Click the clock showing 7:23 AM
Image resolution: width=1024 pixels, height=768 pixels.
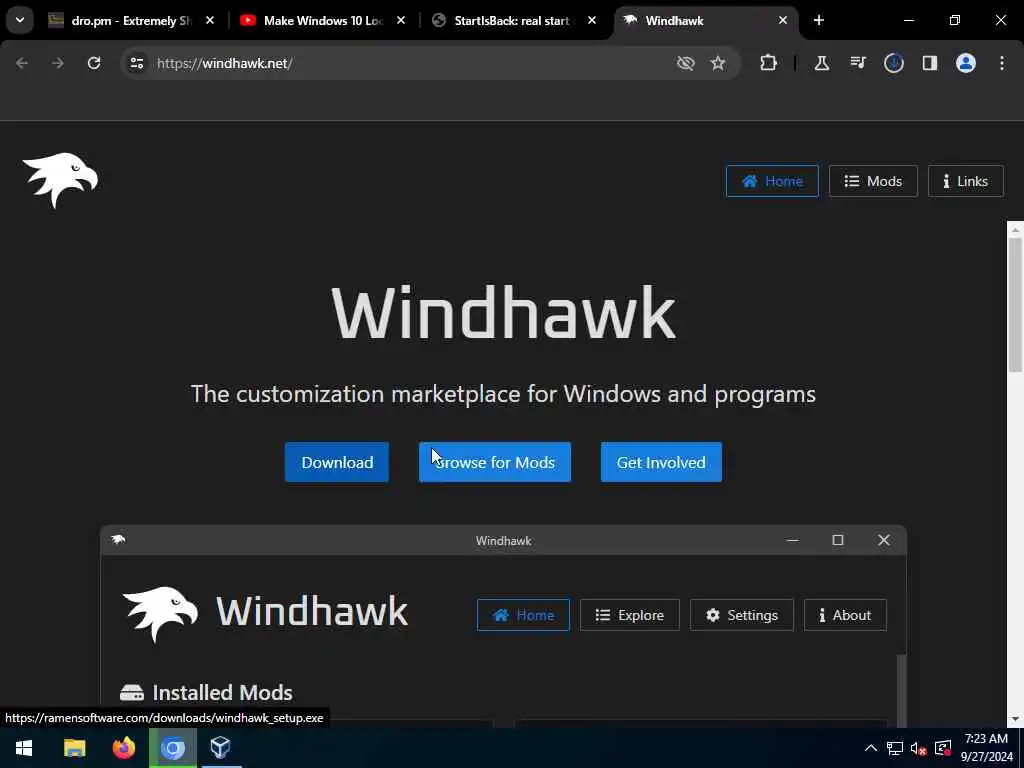coord(985,739)
